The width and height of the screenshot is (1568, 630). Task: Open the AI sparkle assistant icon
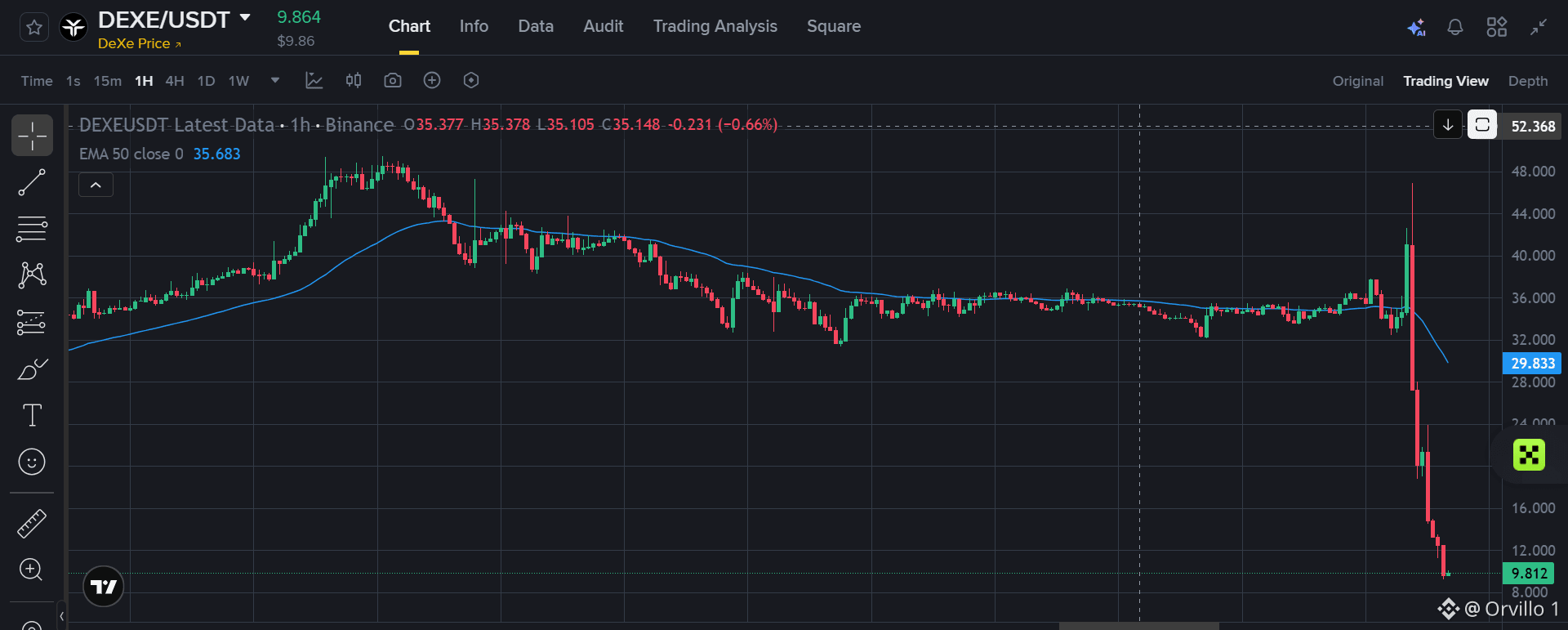(1416, 28)
